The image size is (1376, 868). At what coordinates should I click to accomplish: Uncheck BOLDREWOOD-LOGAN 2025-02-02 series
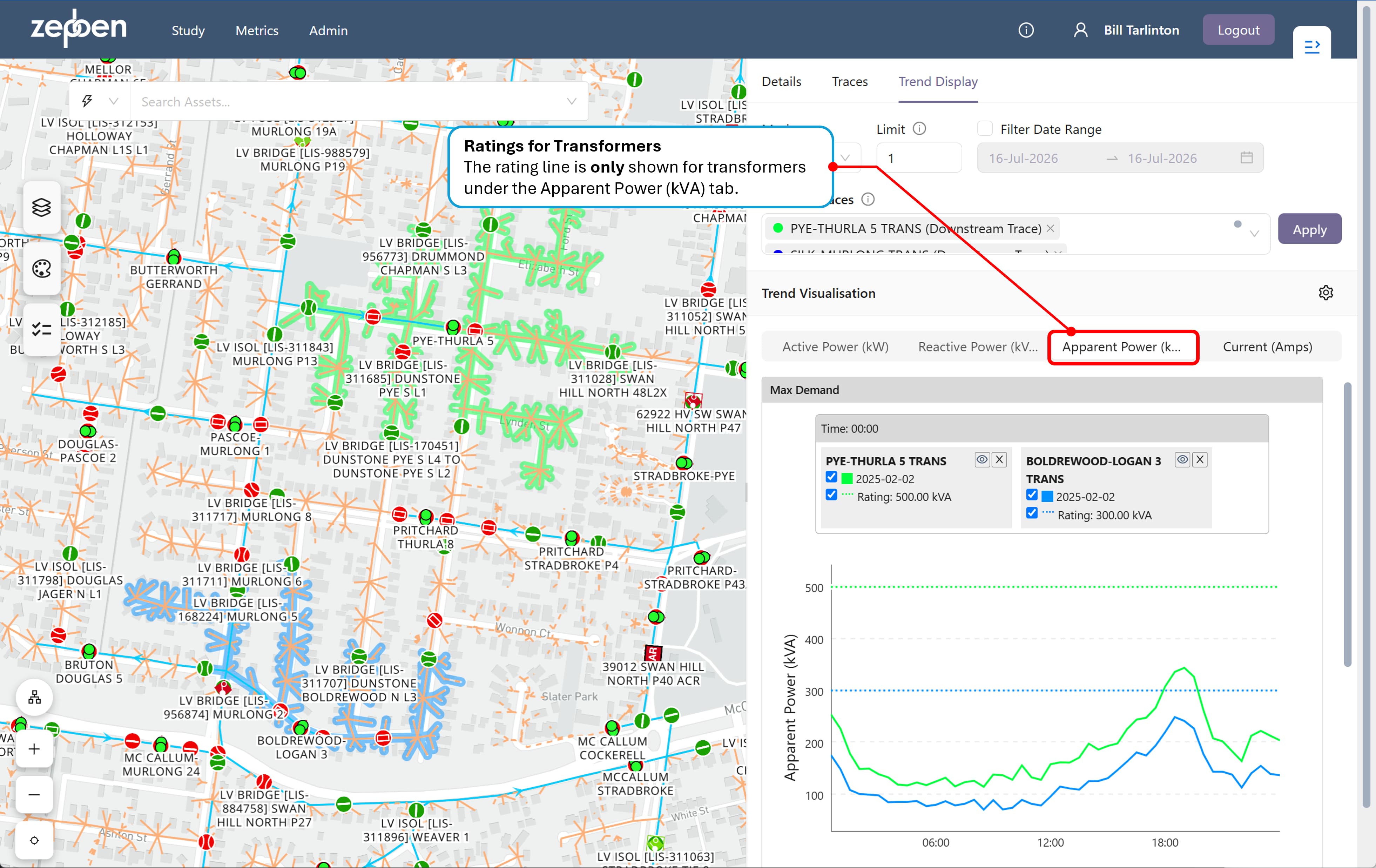(x=1032, y=496)
